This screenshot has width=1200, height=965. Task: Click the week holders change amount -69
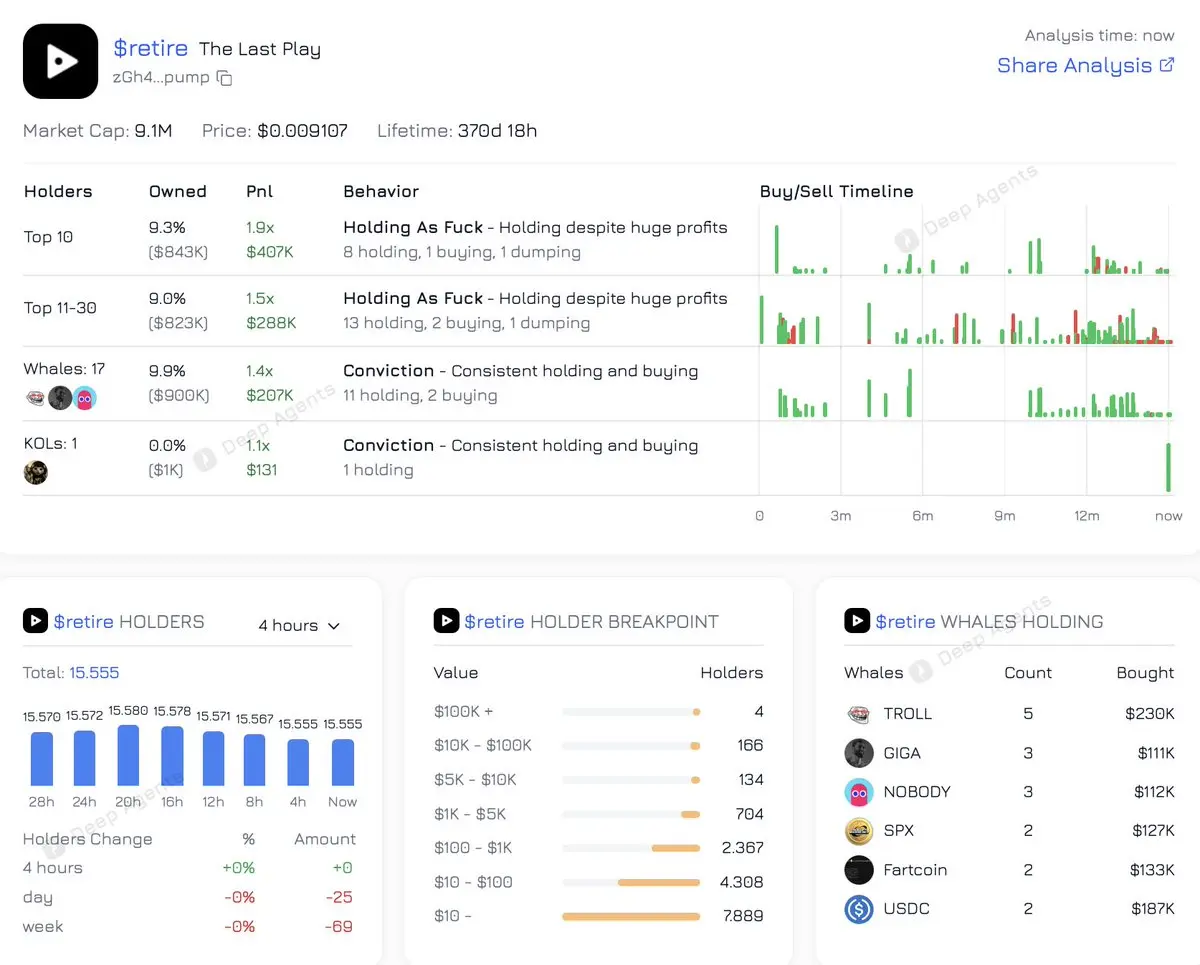tap(339, 927)
